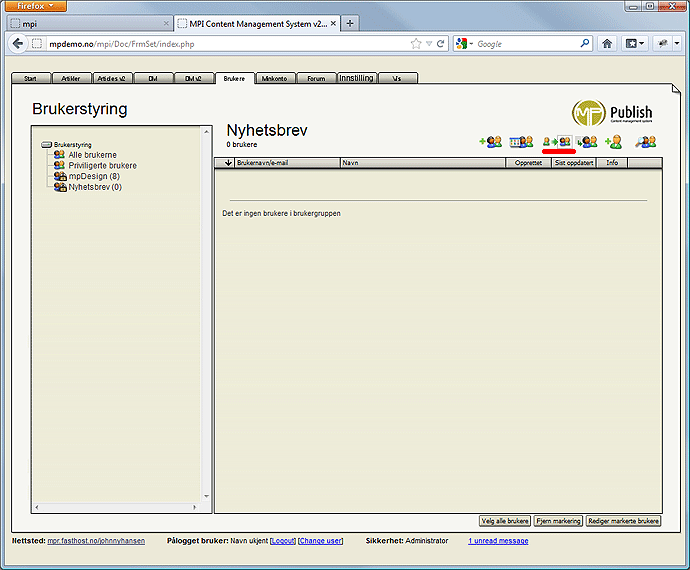Bookmark the page with the star icon

(416, 44)
